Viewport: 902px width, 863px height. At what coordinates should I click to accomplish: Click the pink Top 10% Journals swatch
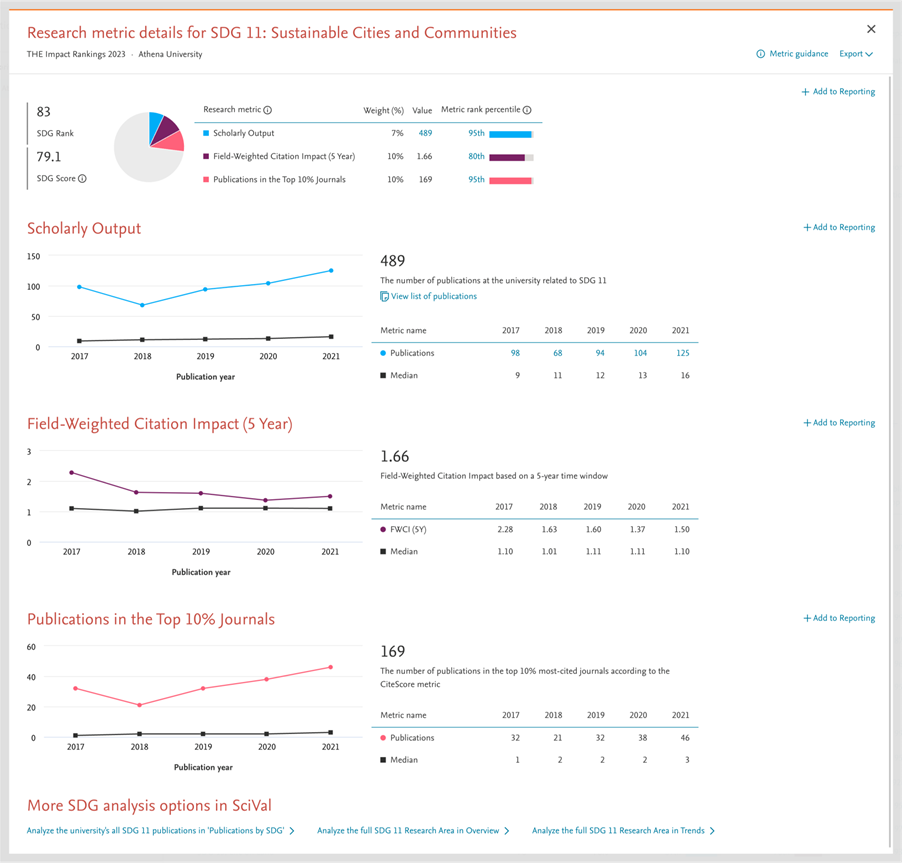click(x=206, y=180)
